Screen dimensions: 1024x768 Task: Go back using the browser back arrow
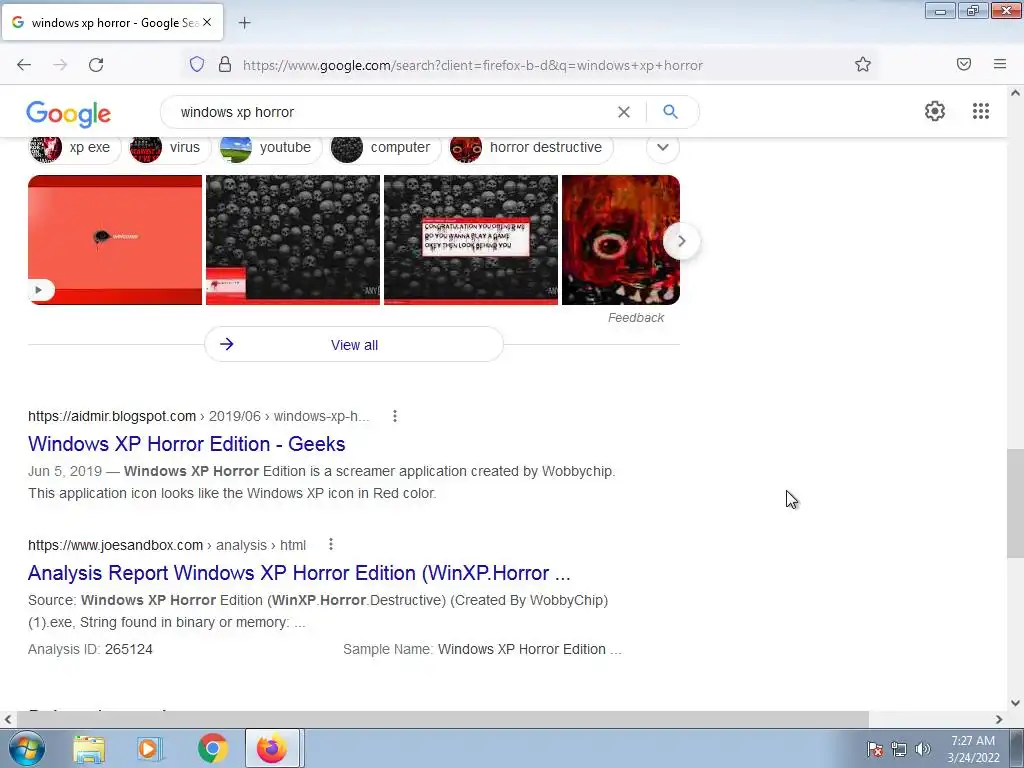click(x=24, y=65)
